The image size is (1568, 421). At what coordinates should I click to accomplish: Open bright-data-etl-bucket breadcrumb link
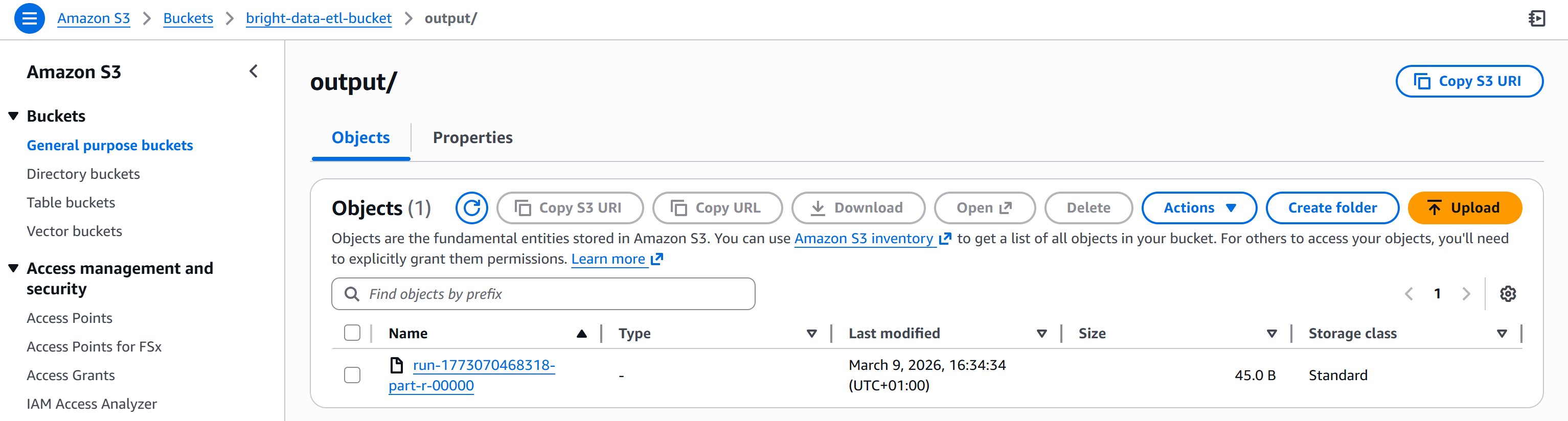(x=319, y=18)
